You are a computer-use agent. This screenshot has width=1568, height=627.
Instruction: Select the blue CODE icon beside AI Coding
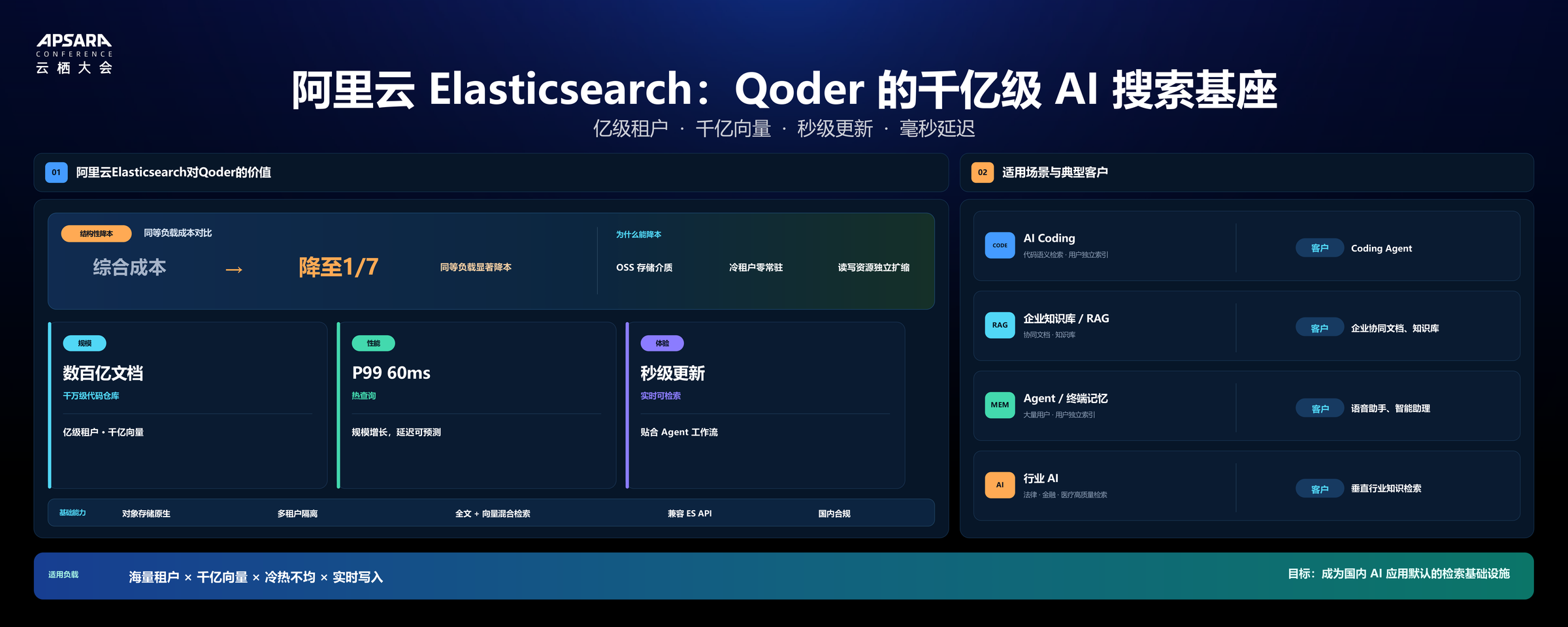[1000, 246]
